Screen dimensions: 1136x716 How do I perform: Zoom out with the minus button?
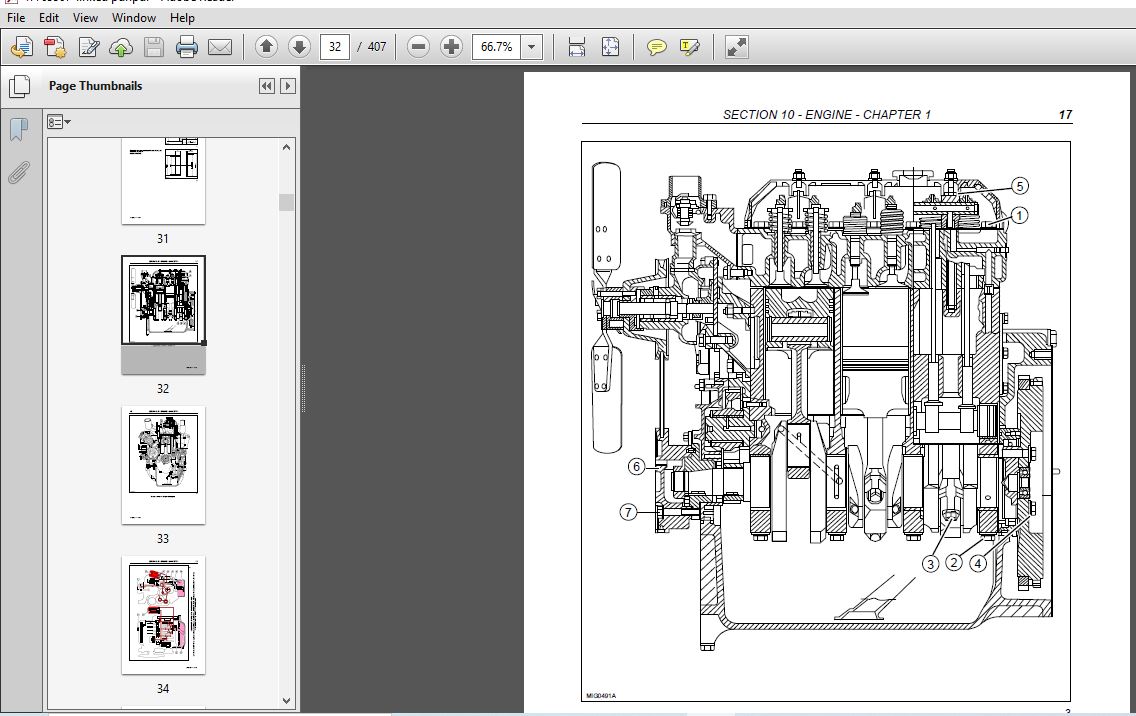pos(418,47)
